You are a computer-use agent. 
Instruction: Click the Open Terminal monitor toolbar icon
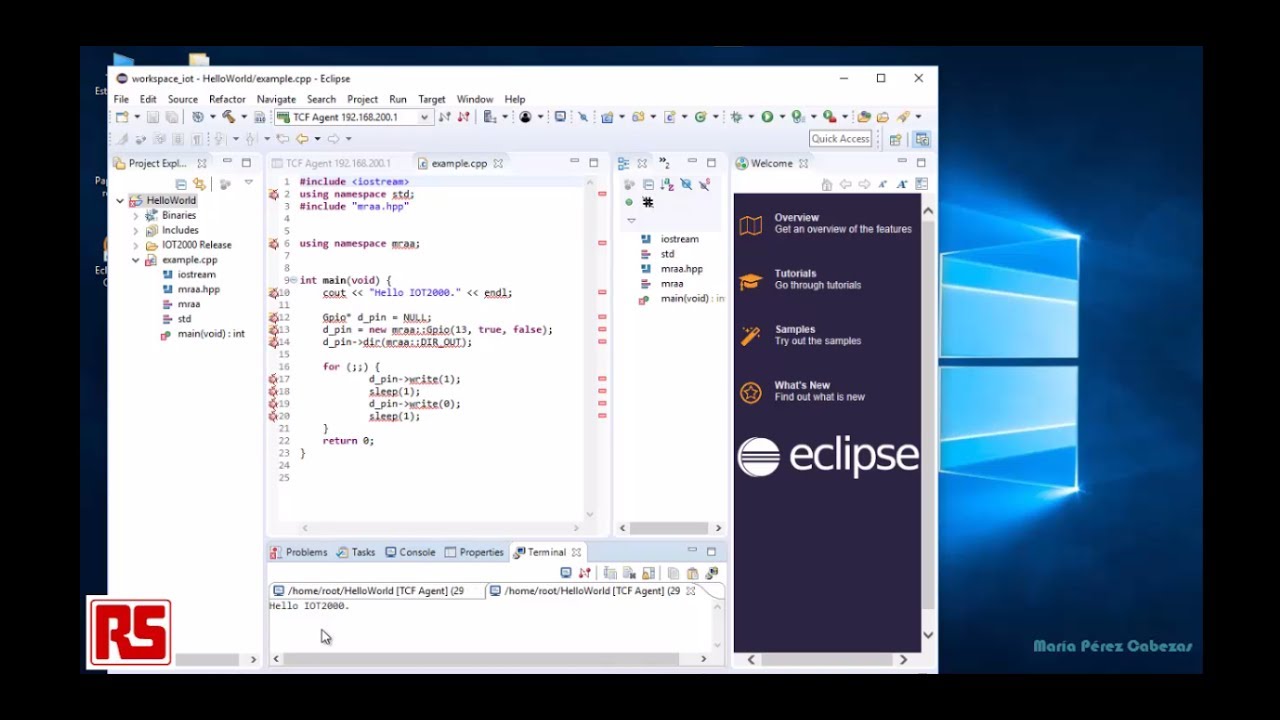click(560, 117)
